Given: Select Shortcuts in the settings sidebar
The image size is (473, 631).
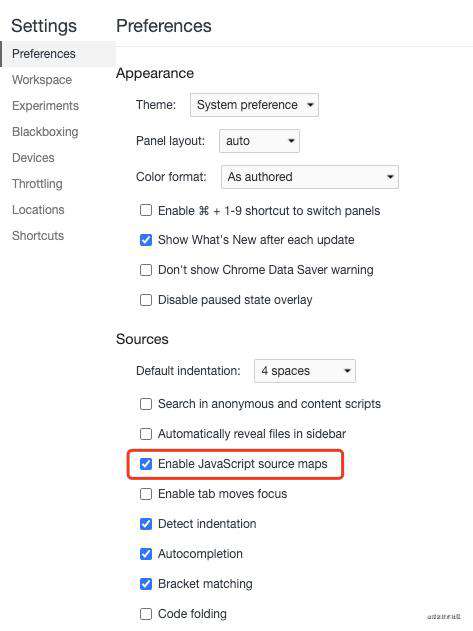Looking at the screenshot, I should tap(38, 235).
